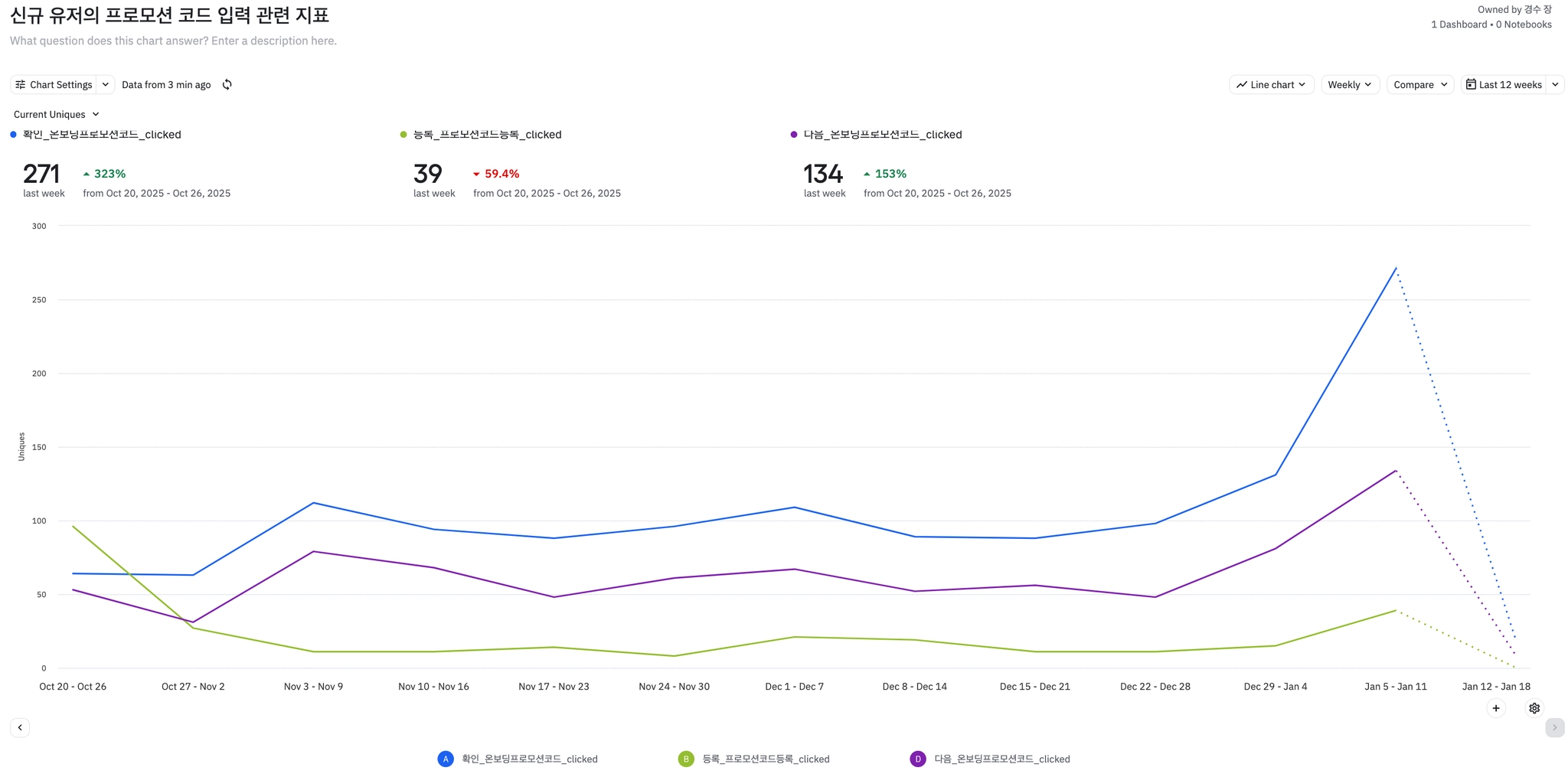
Task: Toggle 확인_온보딩프로모션코드_clicked series in bottom legend
Action: point(529,759)
